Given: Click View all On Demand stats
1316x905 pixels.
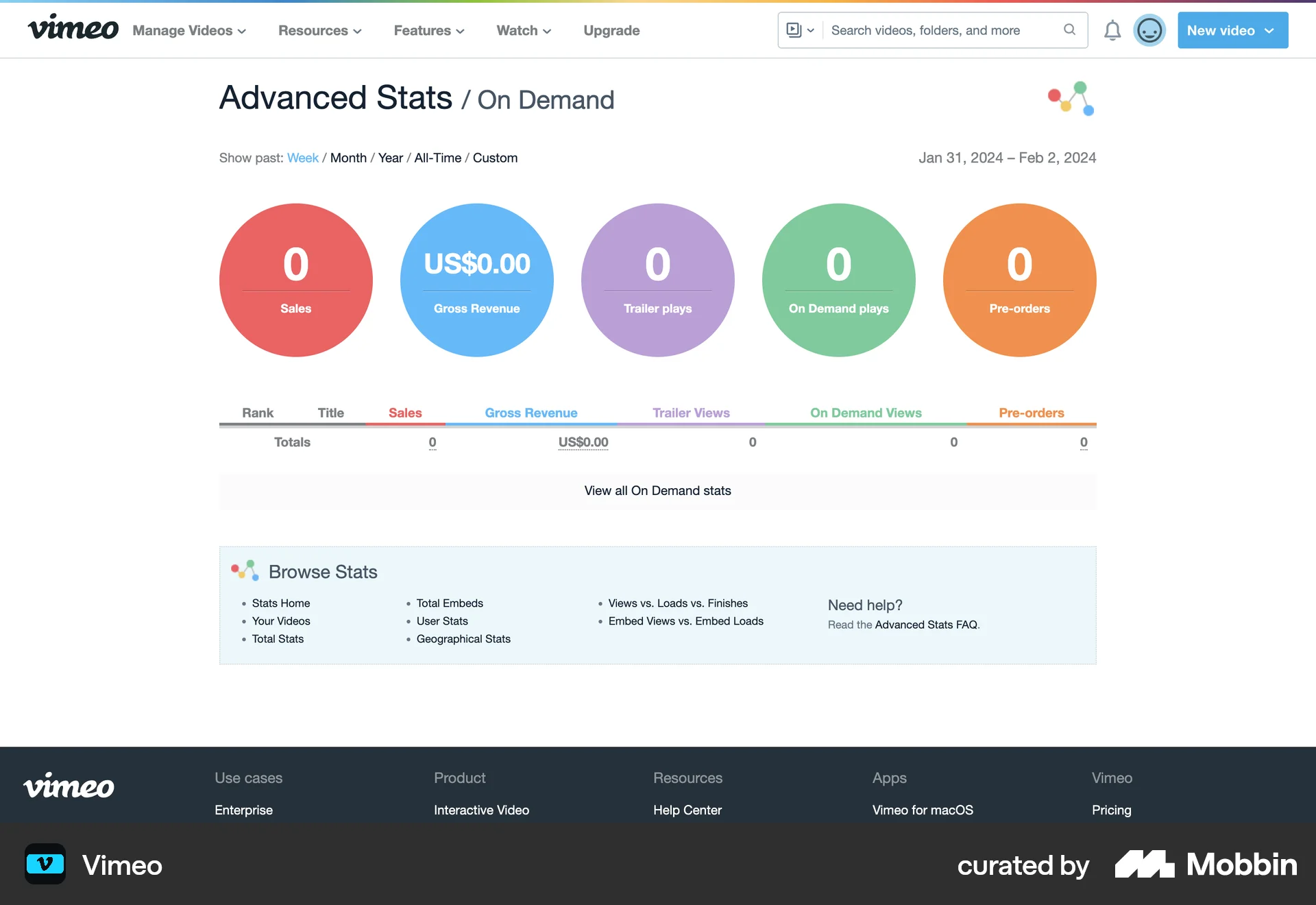Looking at the screenshot, I should pos(657,491).
